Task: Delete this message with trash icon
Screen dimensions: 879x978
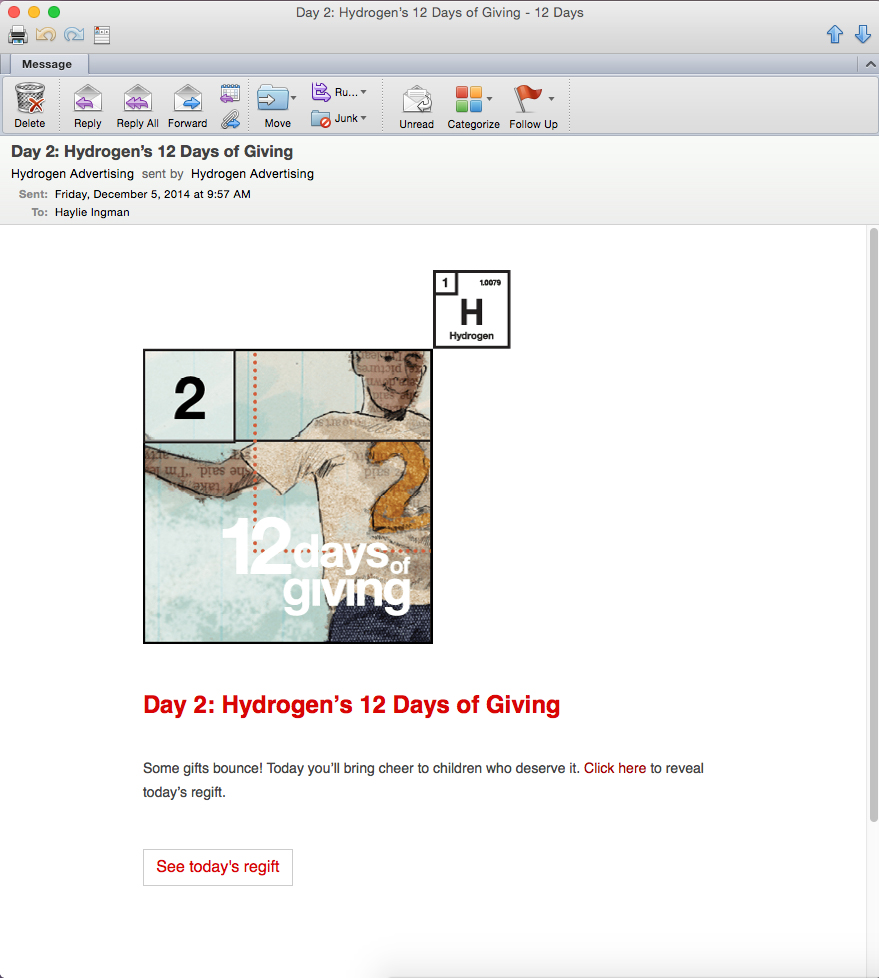Action: click(30, 105)
